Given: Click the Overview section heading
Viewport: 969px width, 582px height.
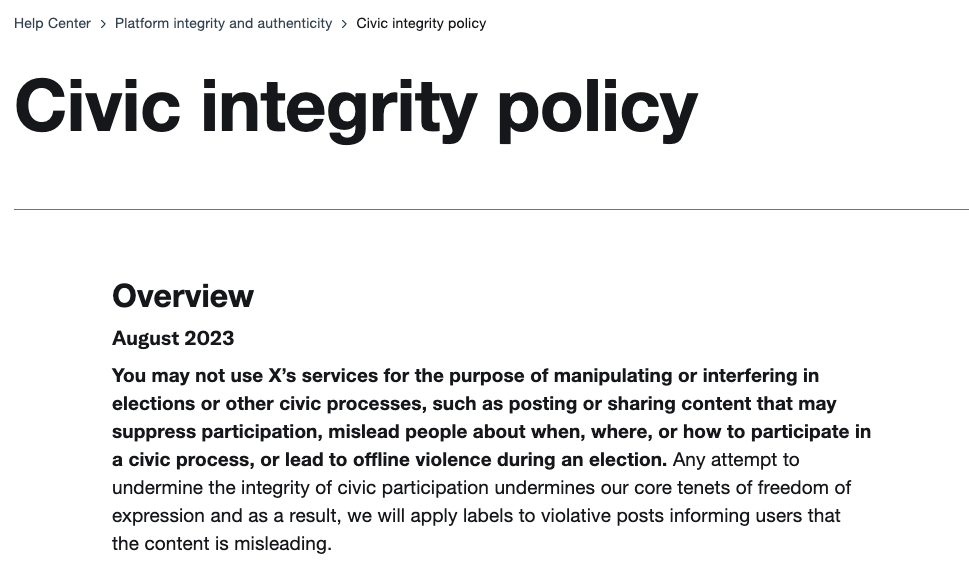Looking at the screenshot, I should click(183, 296).
